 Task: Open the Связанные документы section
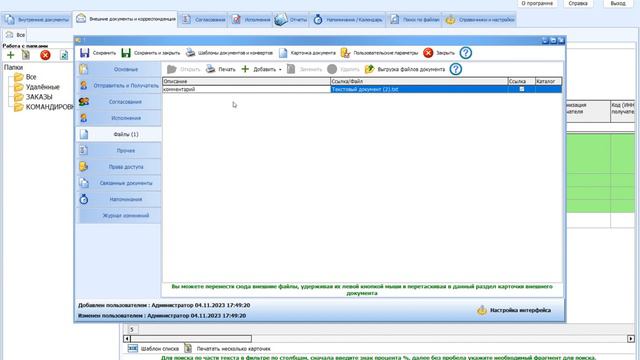(x=118, y=183)
